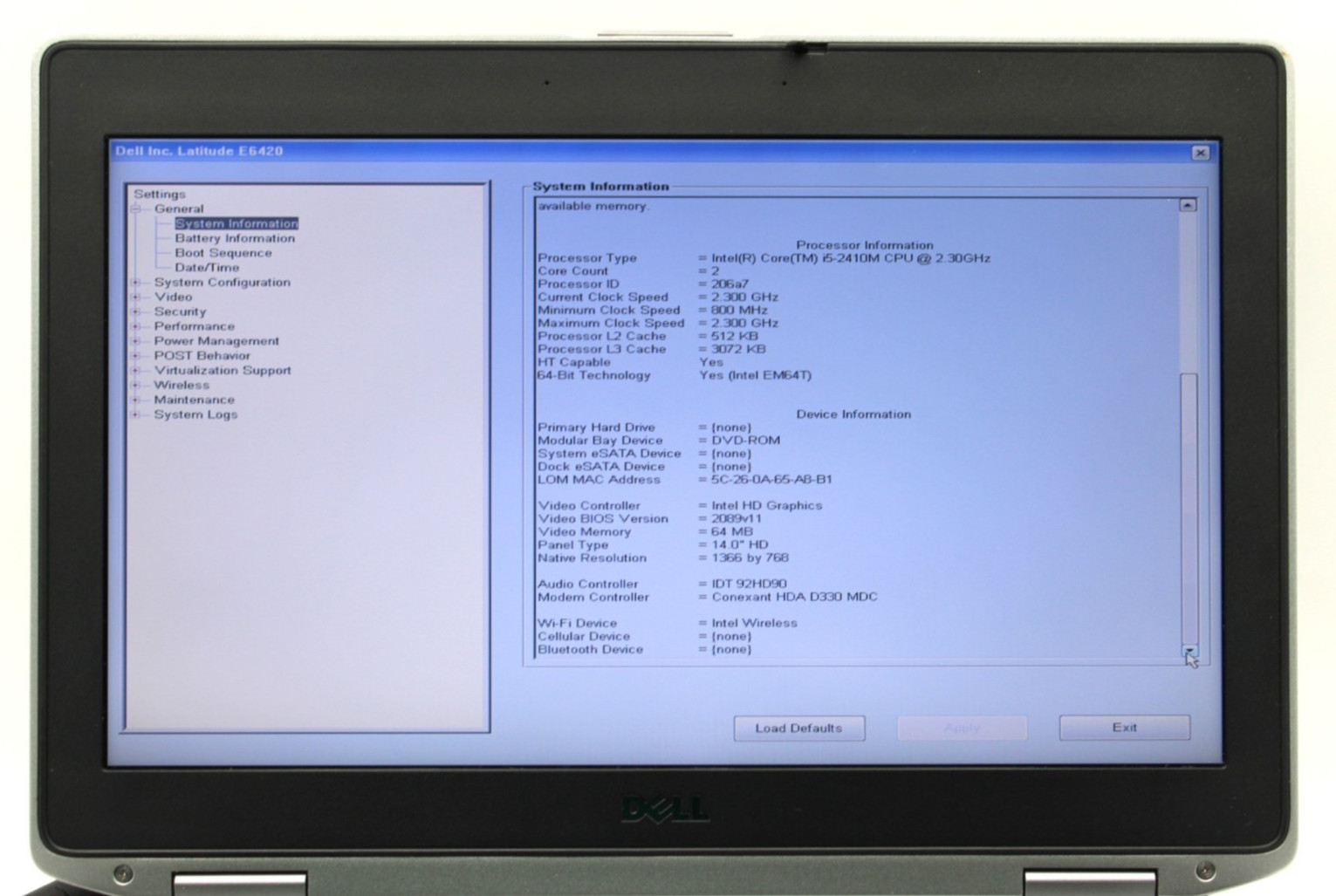
Task: Expand the Maintenance node
Action: 136,400
